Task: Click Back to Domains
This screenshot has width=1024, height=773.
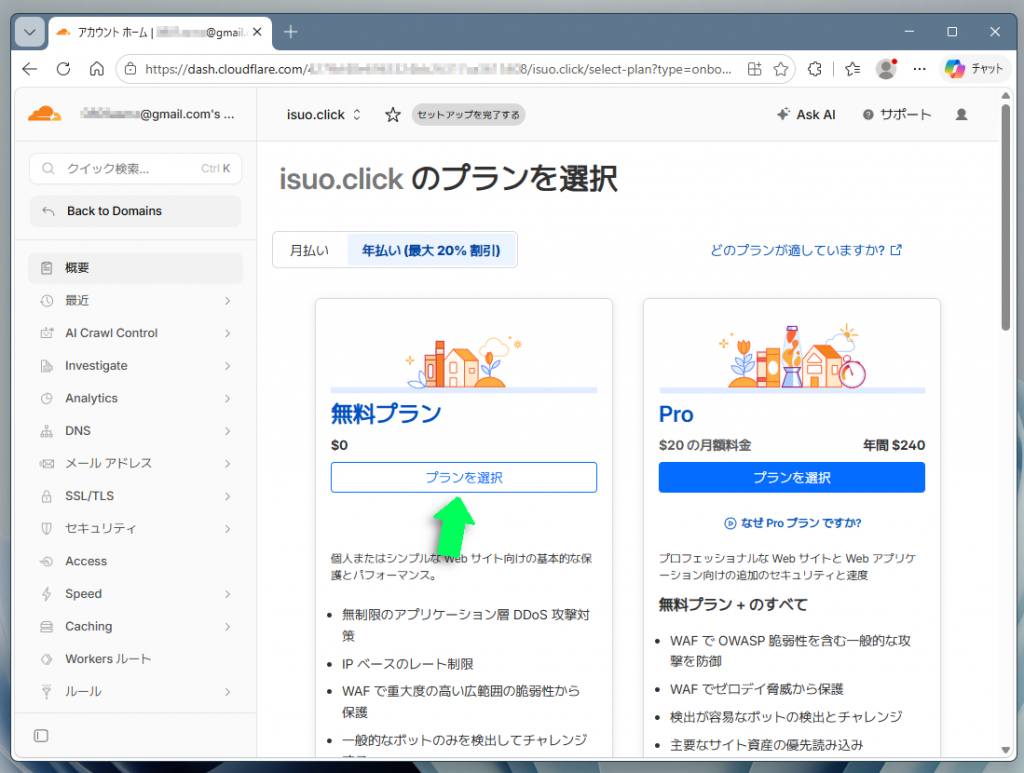Action: [135, 211]
